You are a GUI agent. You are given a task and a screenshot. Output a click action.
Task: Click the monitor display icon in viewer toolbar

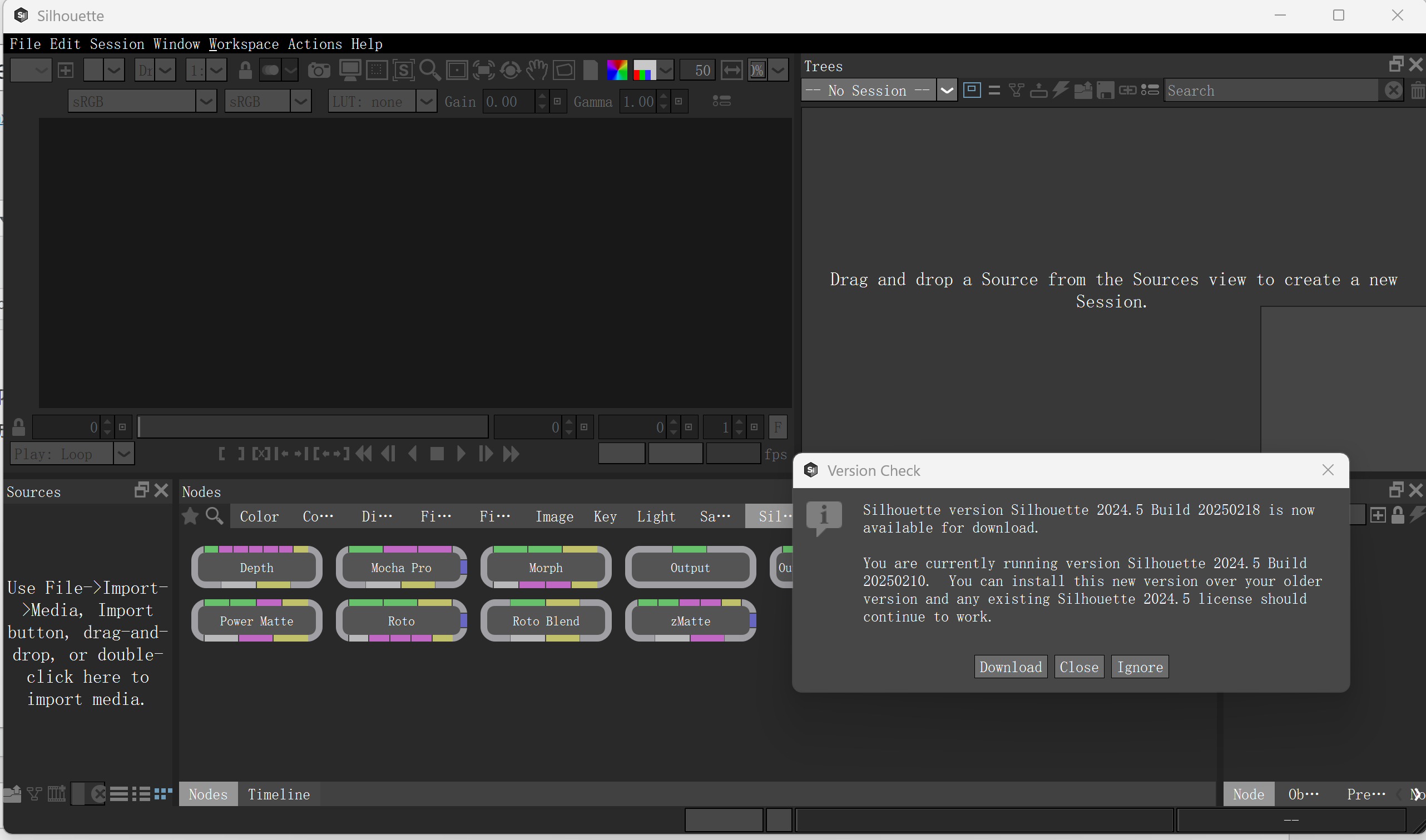click(350, 70)
